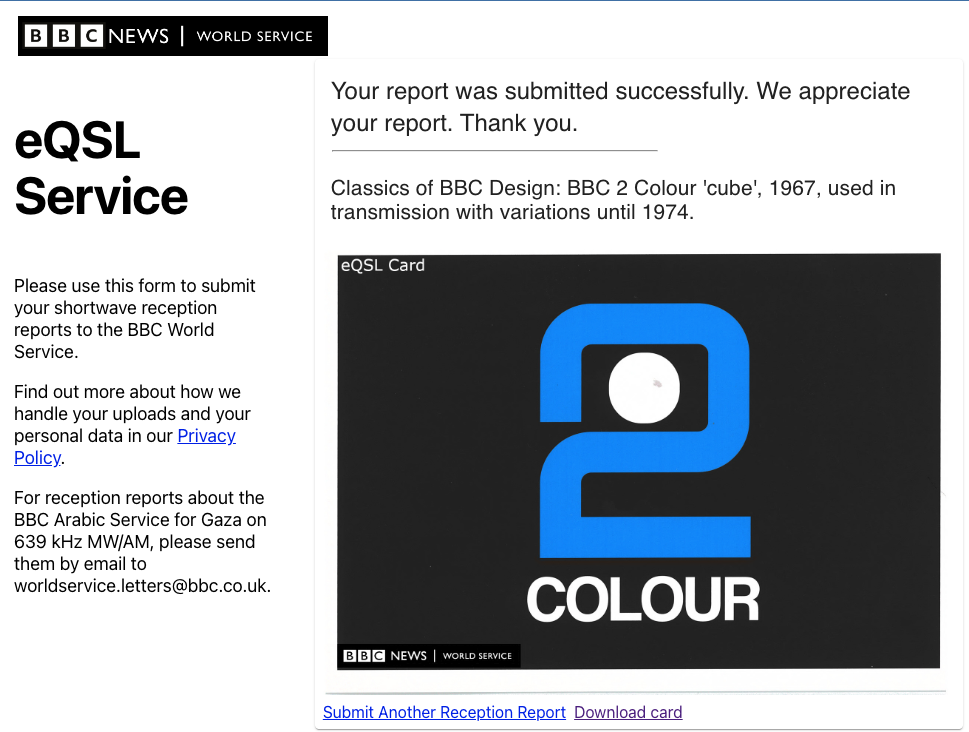Click the 'Please use this form' paragraph
This screenshot has height=732, width=969.
pos(135,318)
